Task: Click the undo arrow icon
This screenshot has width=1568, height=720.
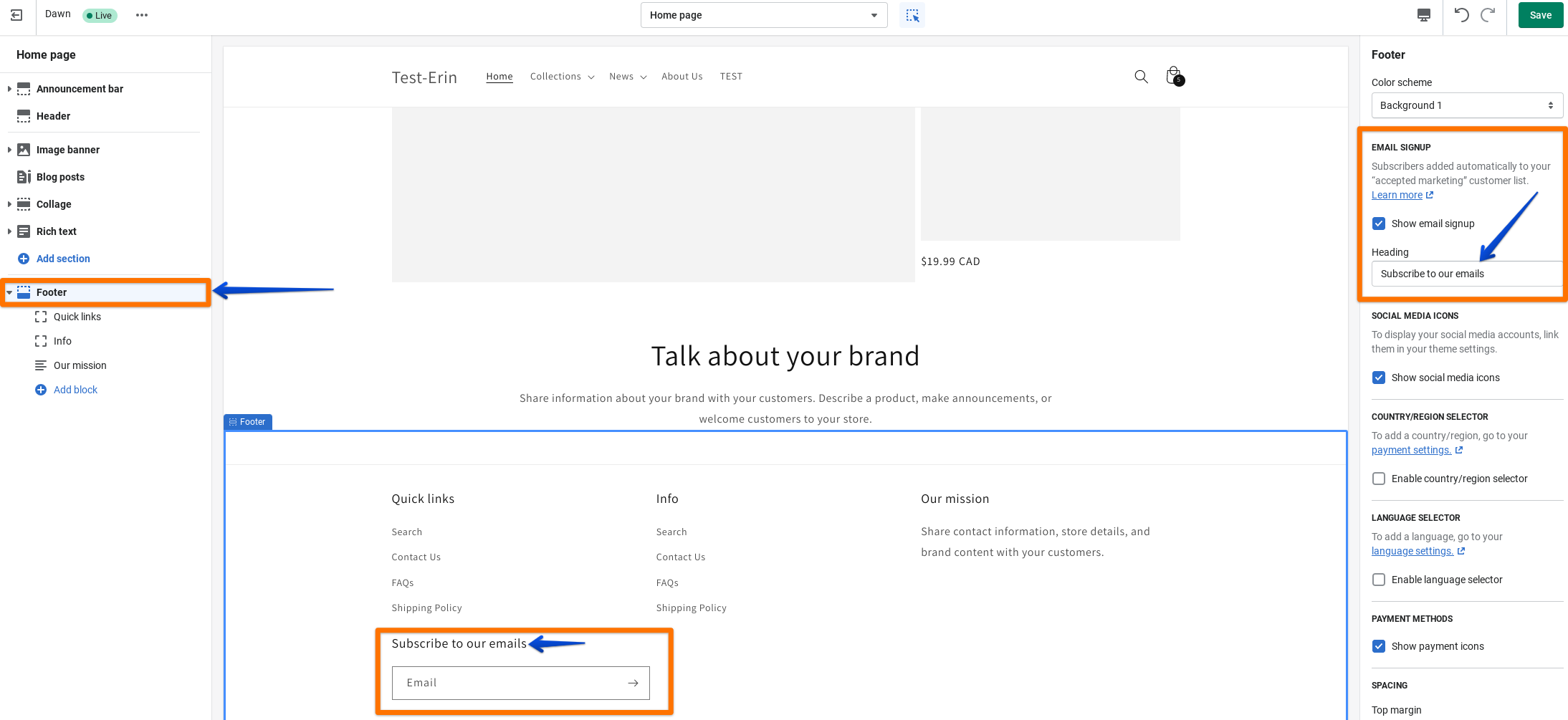Action: 1461,15
